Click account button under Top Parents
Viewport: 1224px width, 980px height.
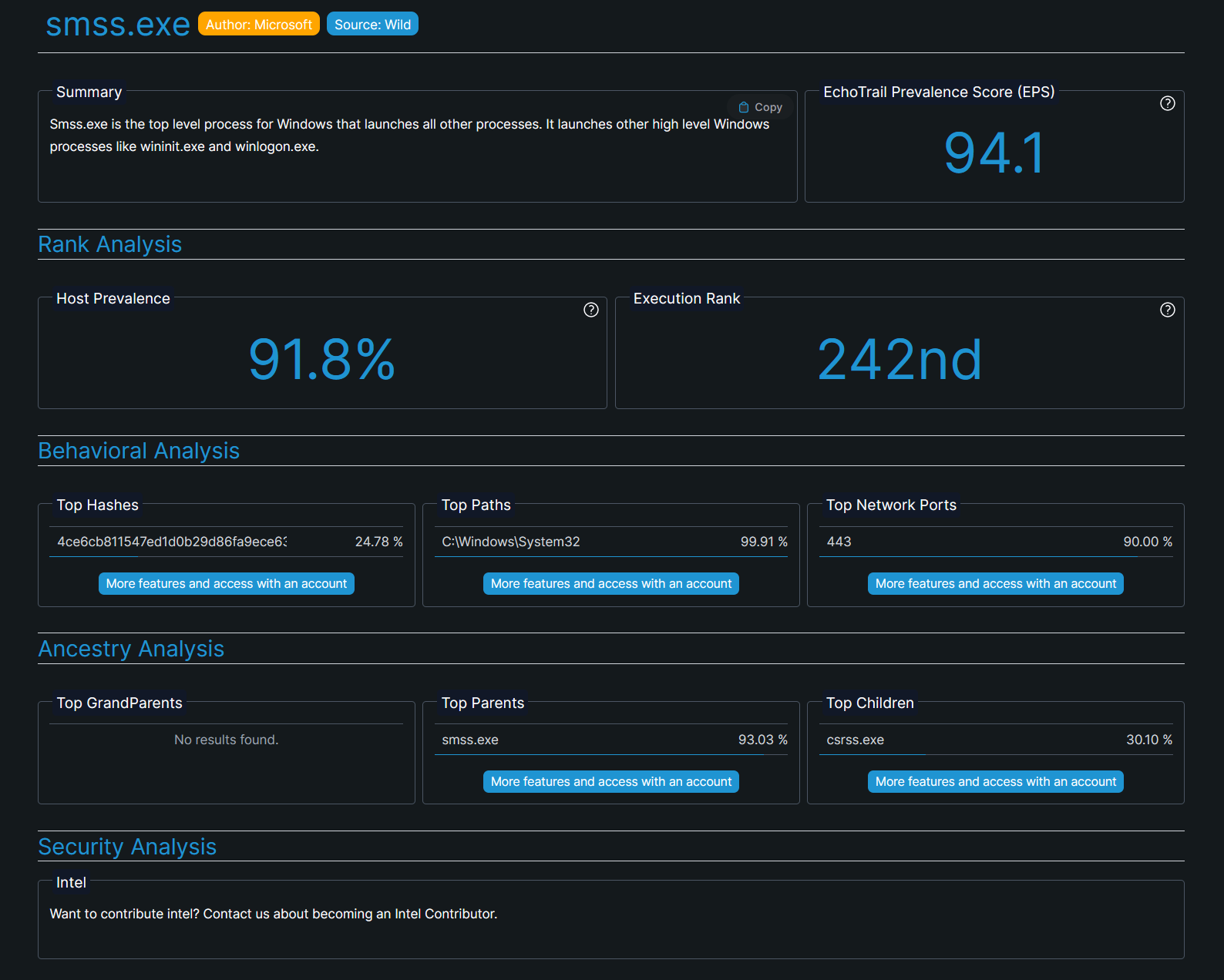610,782
